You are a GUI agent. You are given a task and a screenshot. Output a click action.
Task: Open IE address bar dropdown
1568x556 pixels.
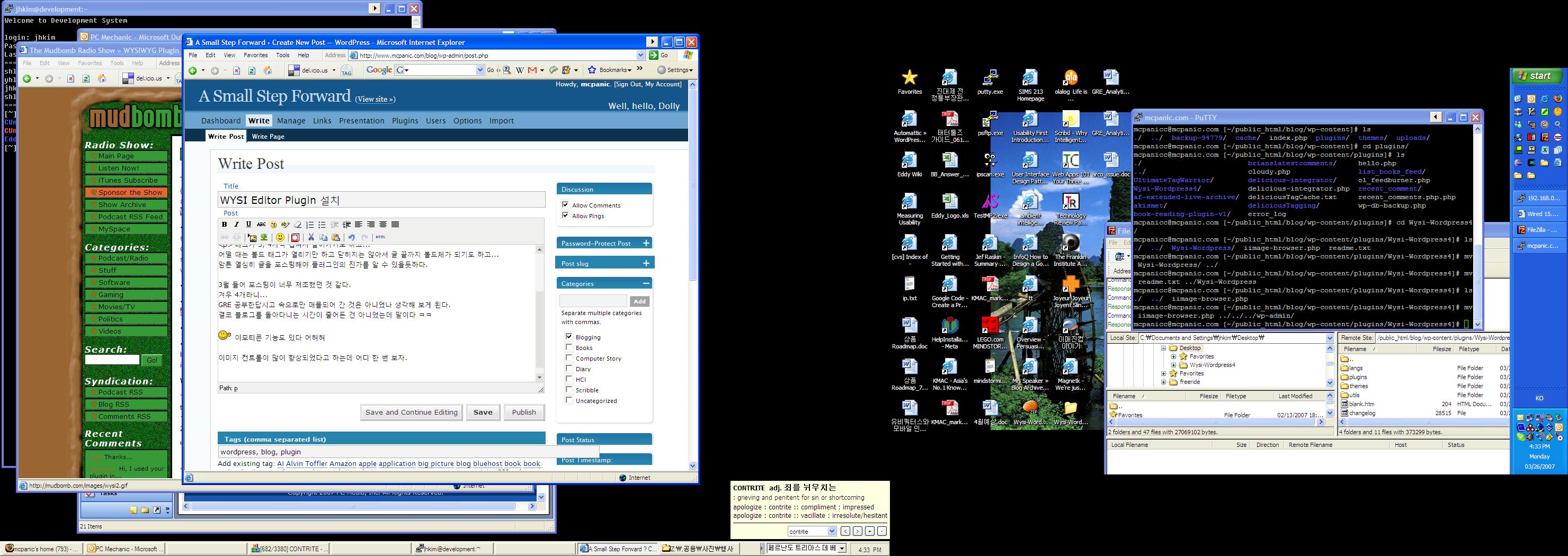(640, 56)
